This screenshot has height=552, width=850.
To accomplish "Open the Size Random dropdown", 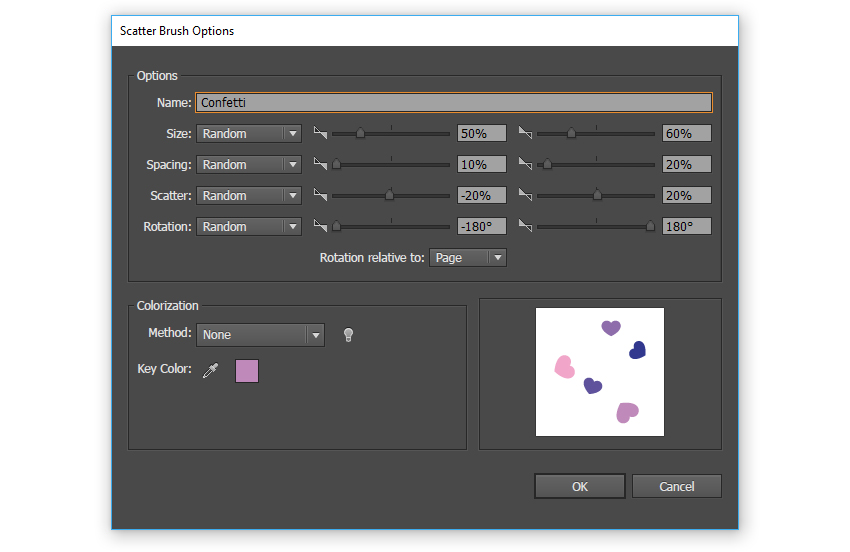I will pyautogui.click(x=249, y=133).
